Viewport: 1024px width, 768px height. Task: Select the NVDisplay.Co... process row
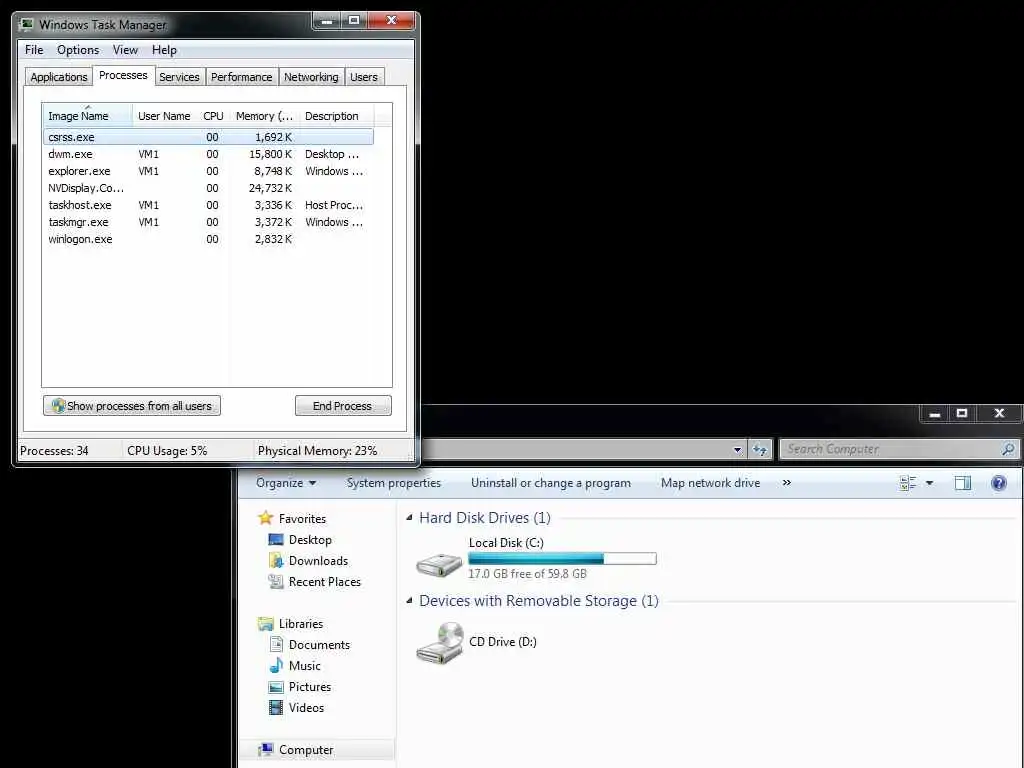208,188
